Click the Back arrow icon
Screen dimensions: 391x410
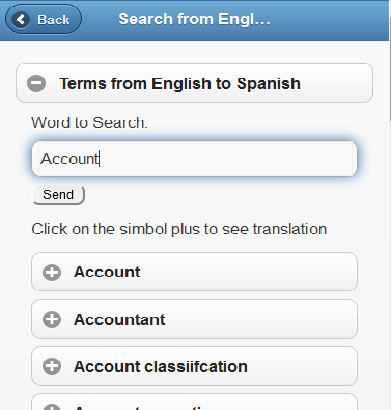21,19
